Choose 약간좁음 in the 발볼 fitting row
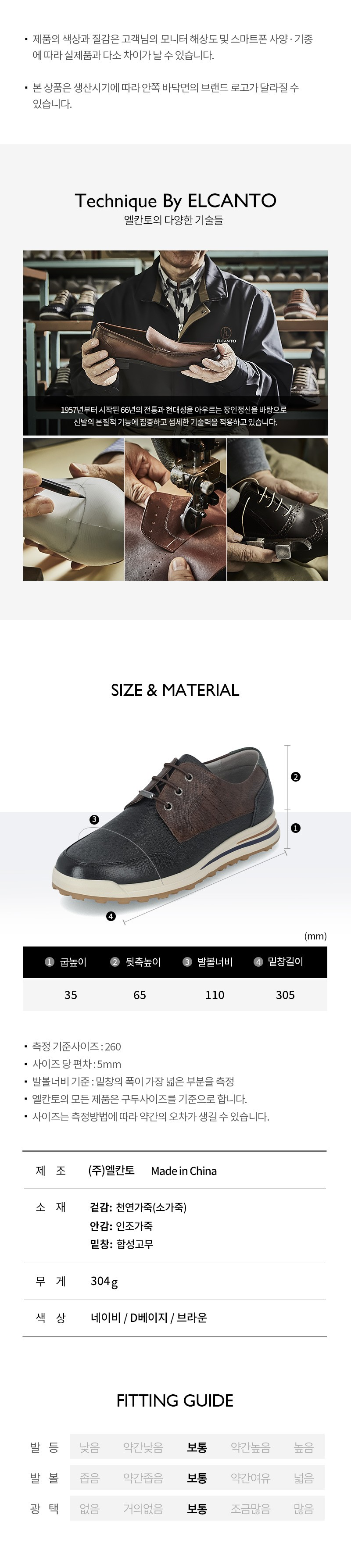Screen dimensions: 351x1568 point(143,1478)
